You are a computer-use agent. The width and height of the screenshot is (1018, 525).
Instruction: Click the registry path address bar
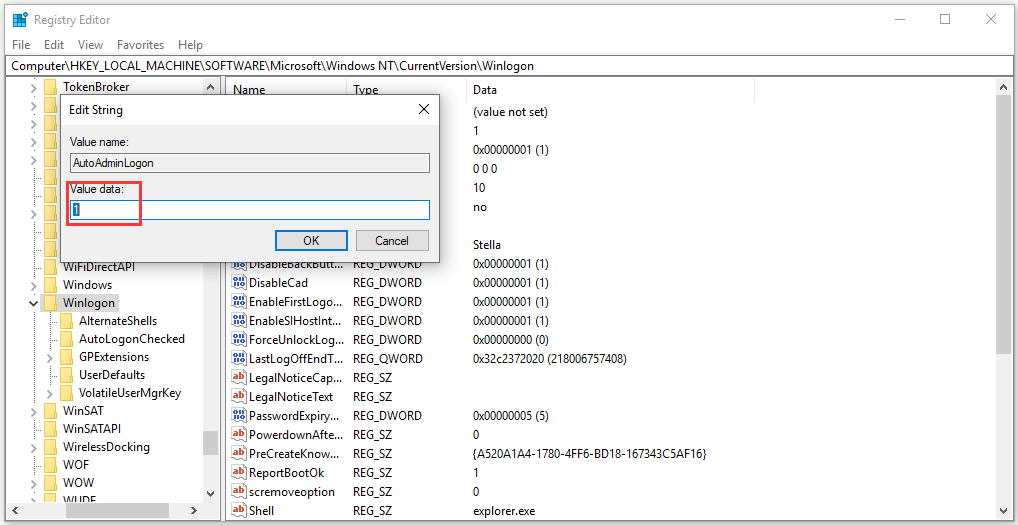tap(508, 66)
